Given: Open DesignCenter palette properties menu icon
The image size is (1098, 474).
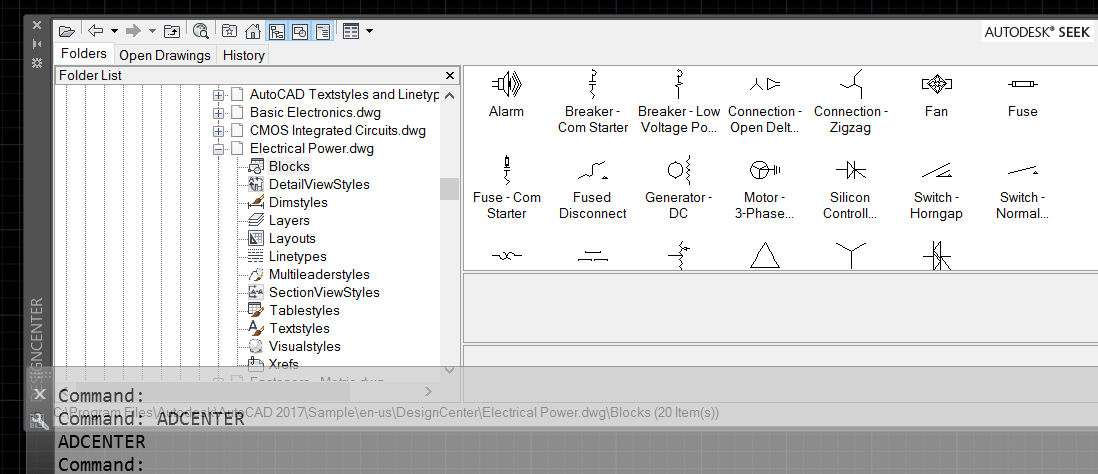Looking at the screenshot, I should pos(37,63).
